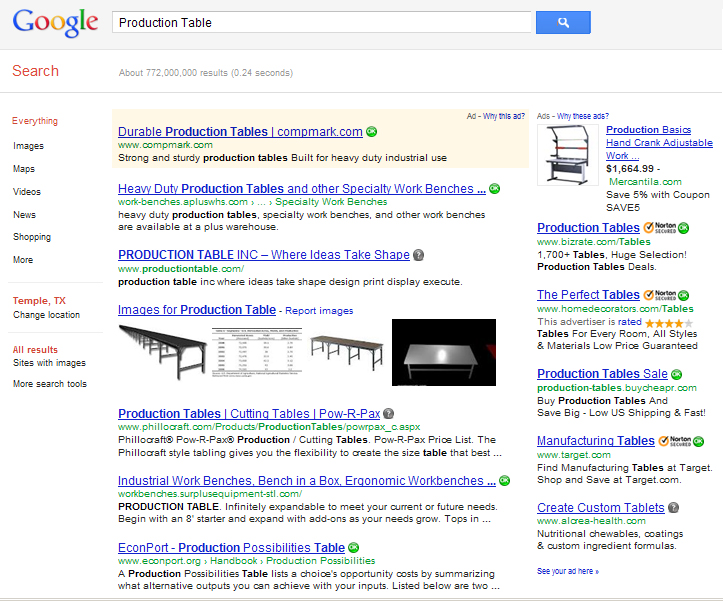Image resolution: width=723 pixels, height=601 pixels.
Task: Open EconPort Production Possibilities Table result
Action: tap(231, 547)
